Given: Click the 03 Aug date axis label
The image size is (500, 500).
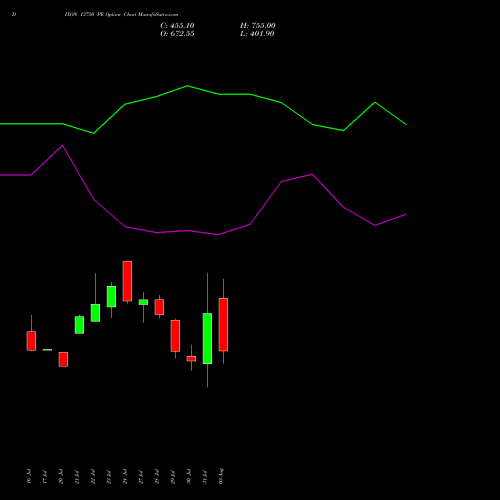Looking at the screenshot, I should (221, 476).
